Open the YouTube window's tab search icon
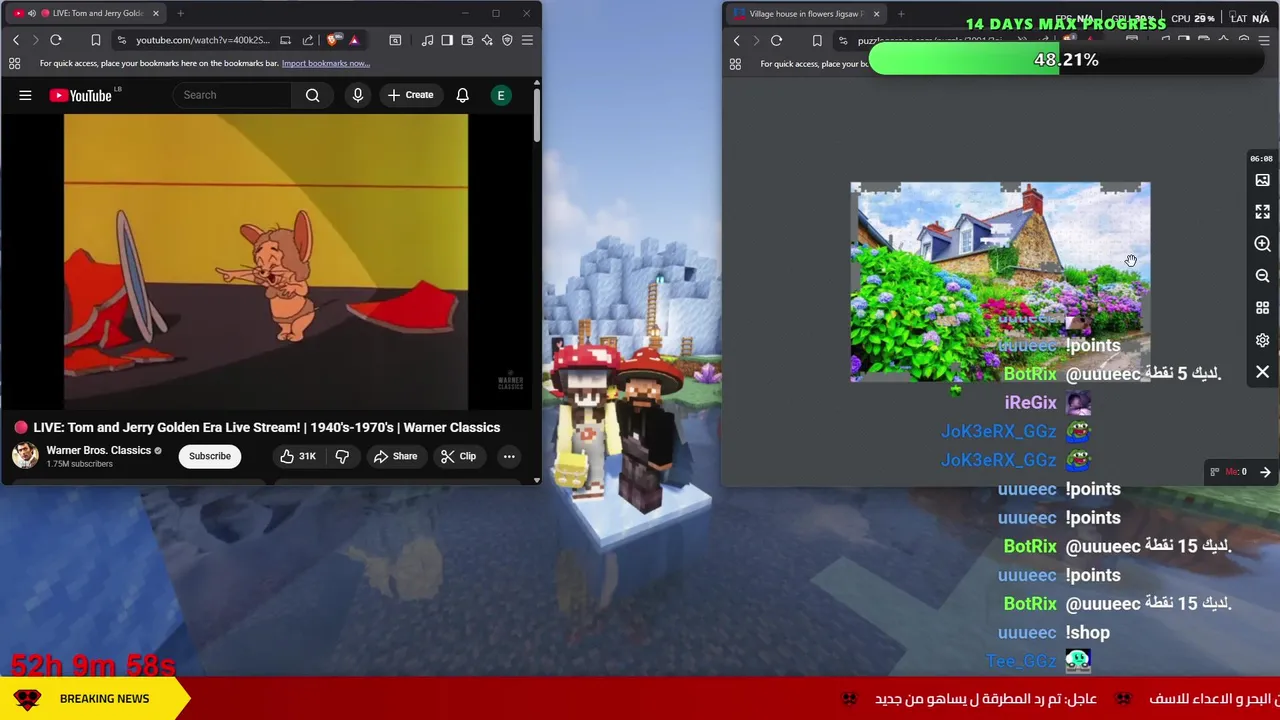The image size is (1280, 720). click(395, 40)
